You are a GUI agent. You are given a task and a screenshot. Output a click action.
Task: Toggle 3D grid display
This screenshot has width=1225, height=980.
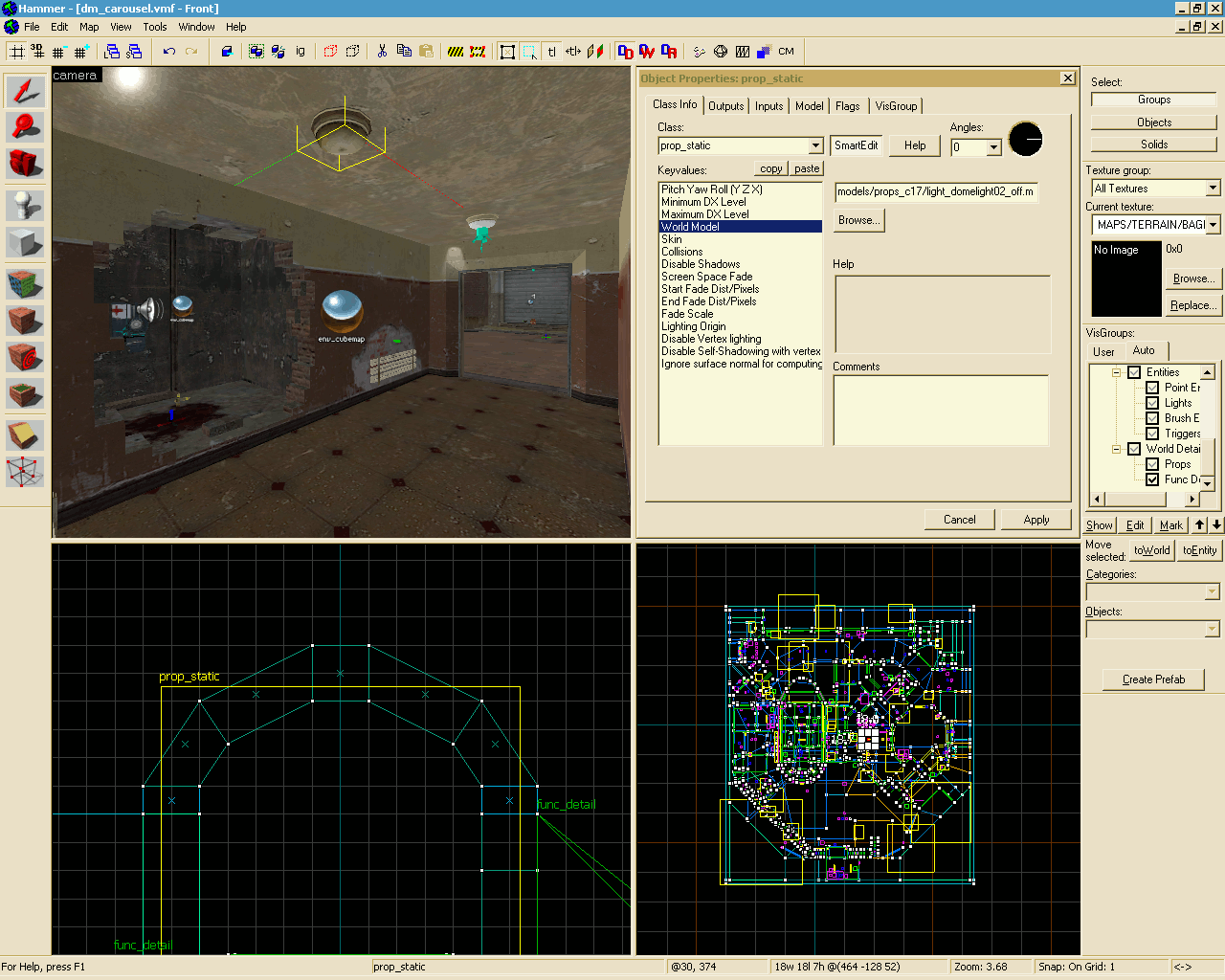click(x=38, y=52)
